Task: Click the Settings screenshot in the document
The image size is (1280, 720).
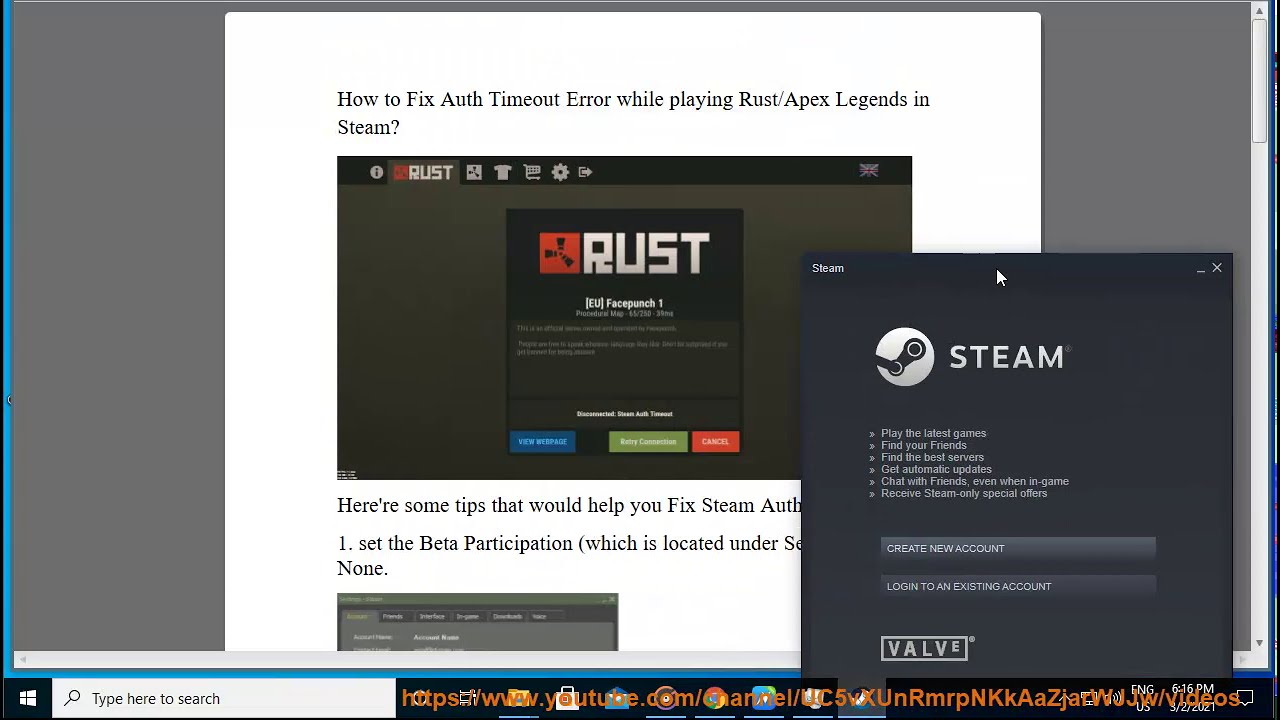Action: 477,622
